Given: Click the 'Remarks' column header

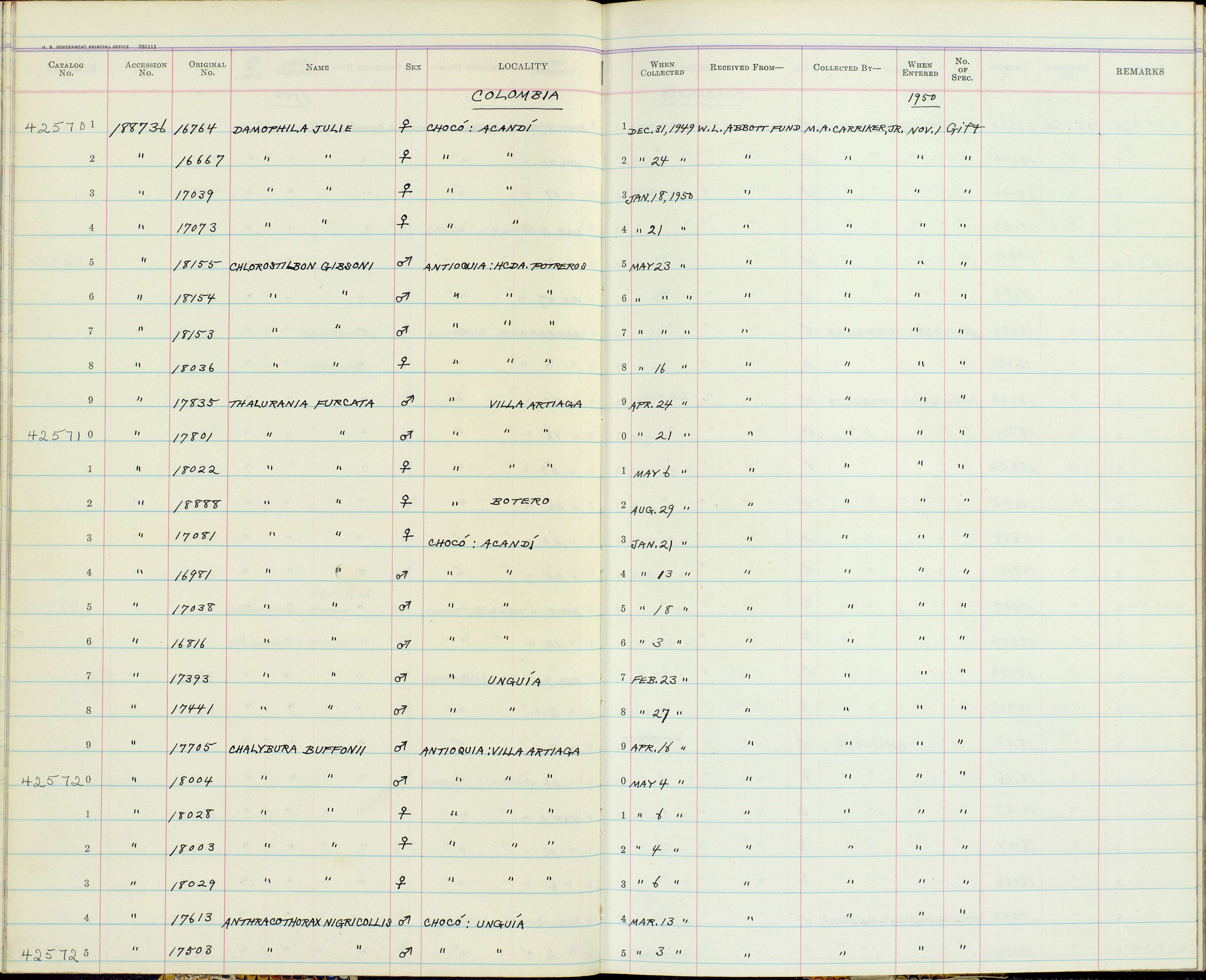Looking at the screenshot, I should 1139,72.
